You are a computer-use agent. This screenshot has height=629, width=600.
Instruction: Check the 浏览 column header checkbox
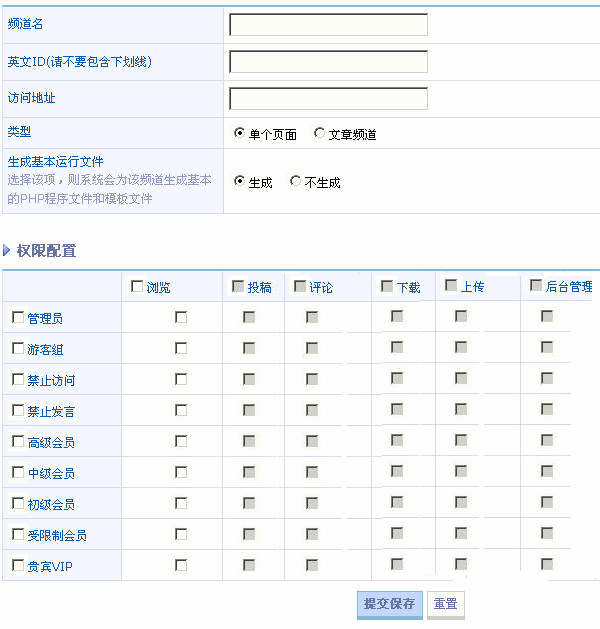tap(137, 287)
